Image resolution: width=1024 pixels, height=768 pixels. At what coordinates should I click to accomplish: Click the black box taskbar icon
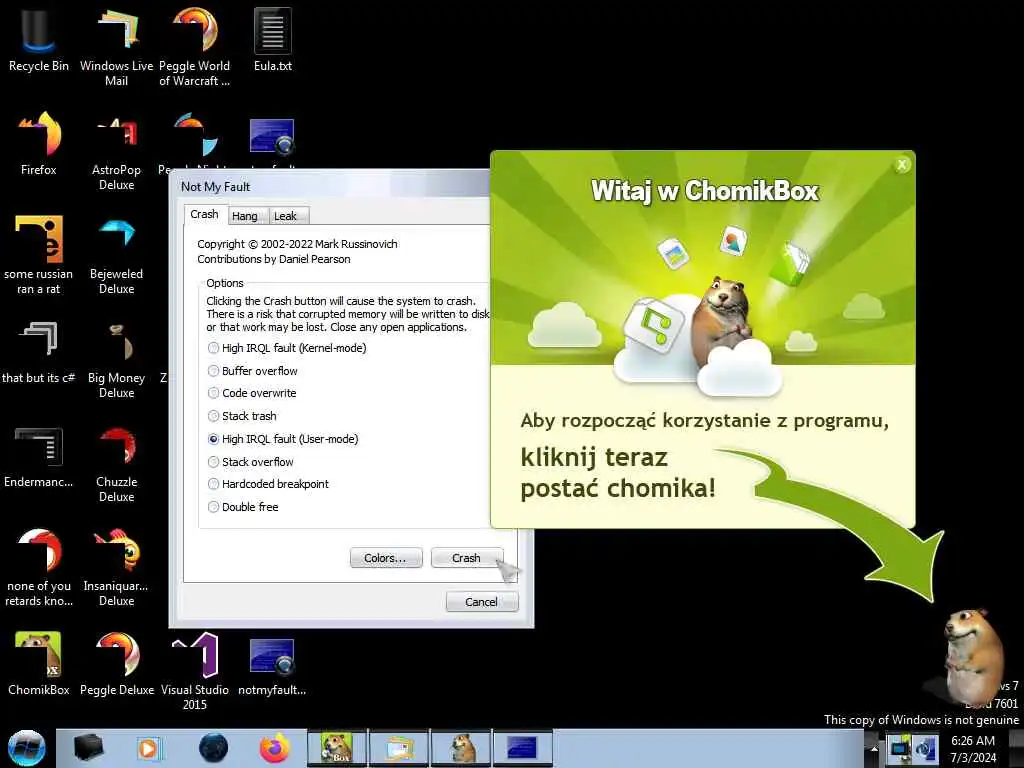[88, 748]
